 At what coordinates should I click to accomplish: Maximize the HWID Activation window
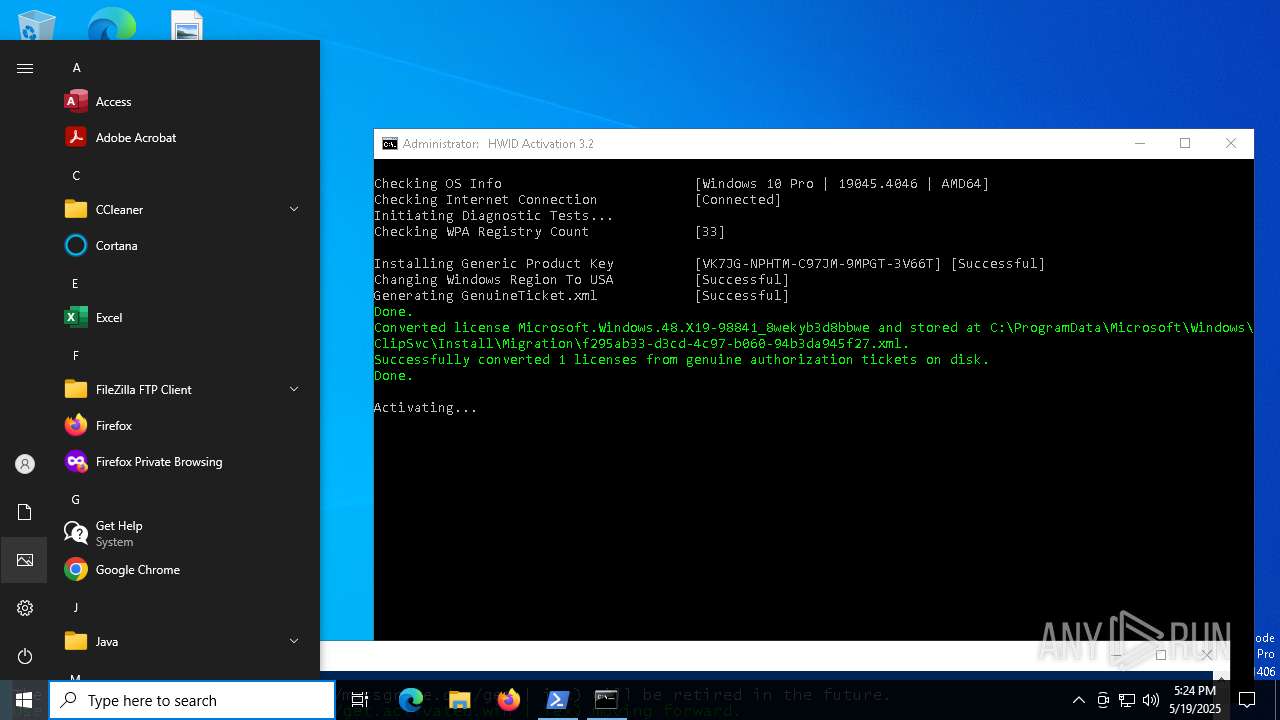[x=1185, y=144]
